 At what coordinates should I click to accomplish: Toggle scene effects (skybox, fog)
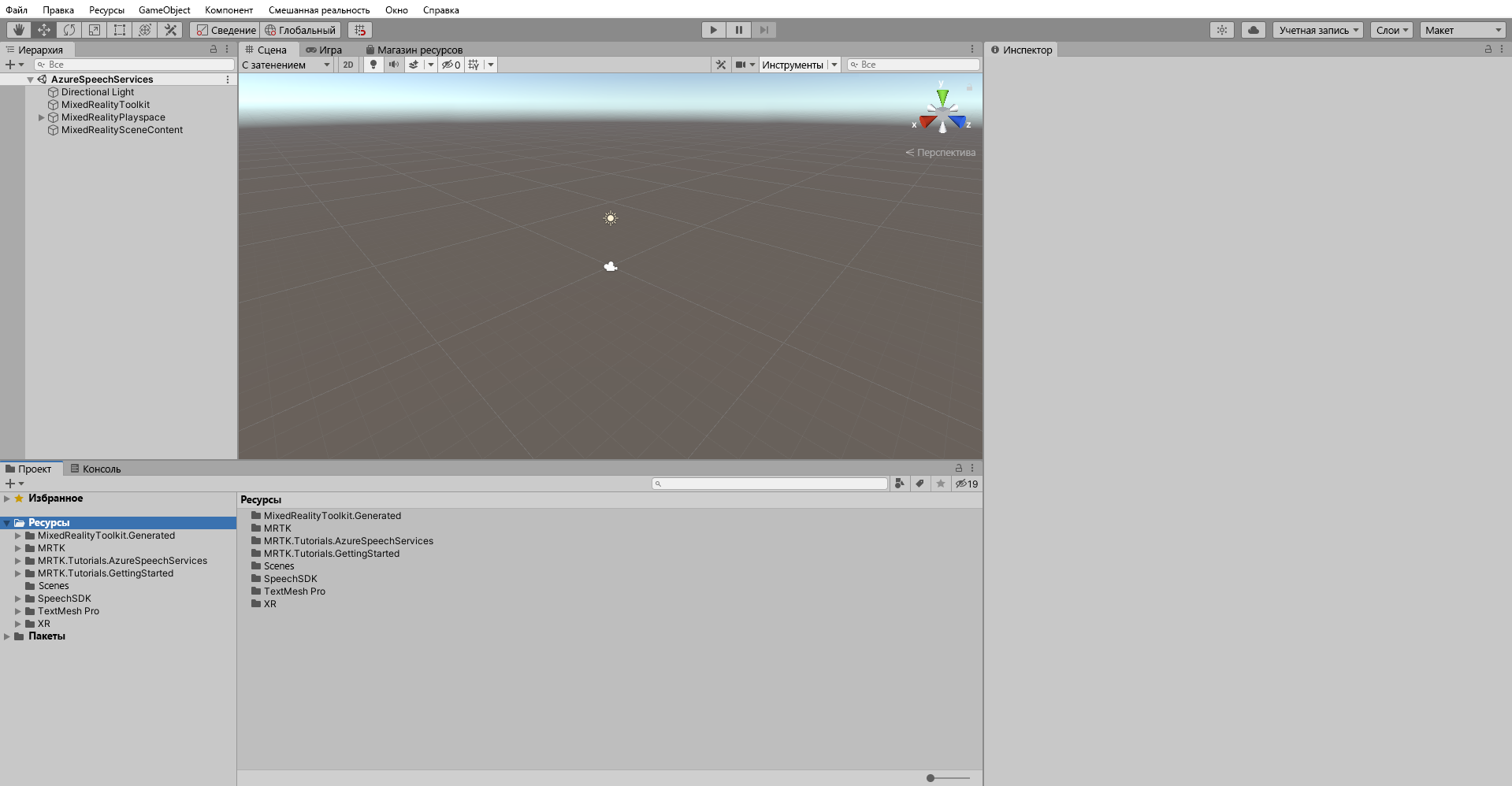[x=414, y=65]
